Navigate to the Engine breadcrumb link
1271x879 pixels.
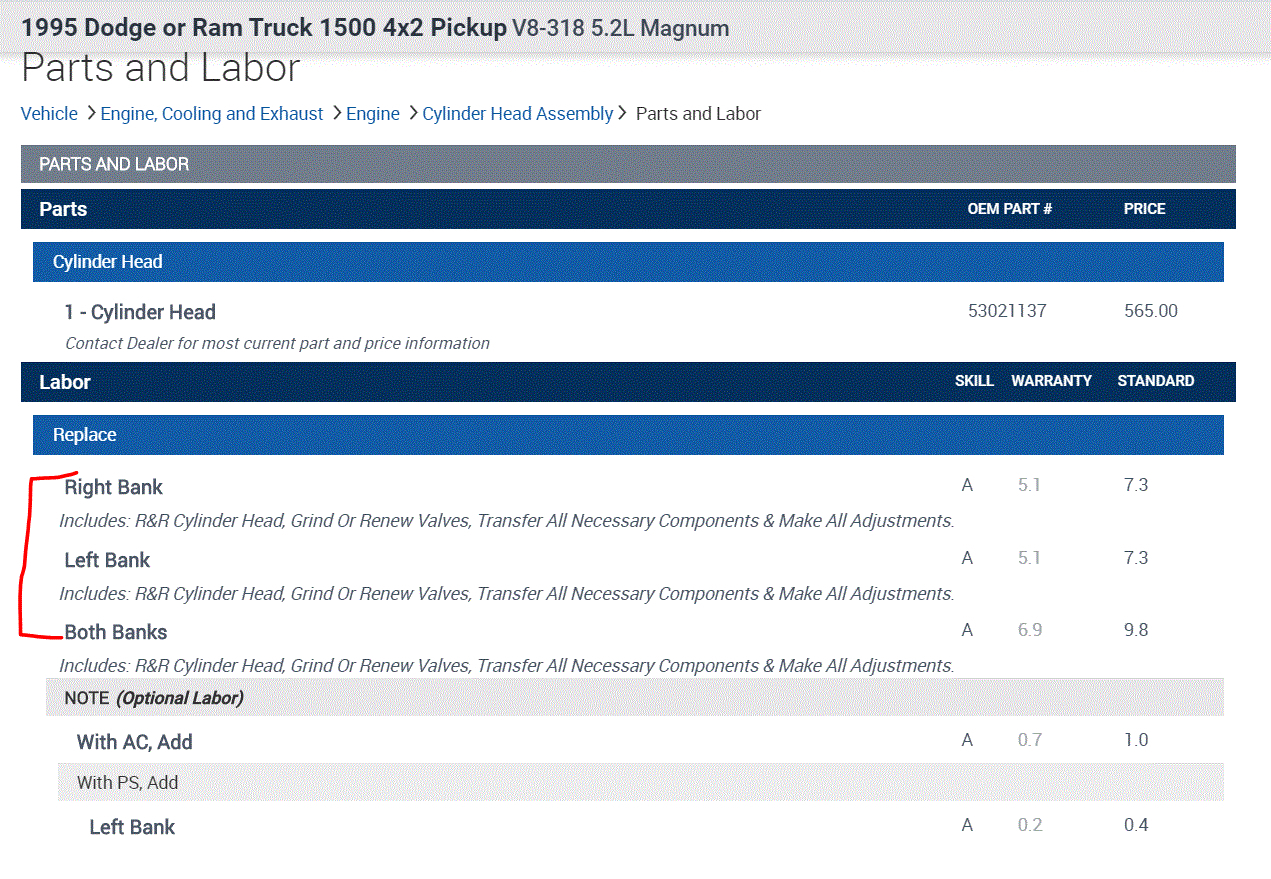[x=373, y=114]
